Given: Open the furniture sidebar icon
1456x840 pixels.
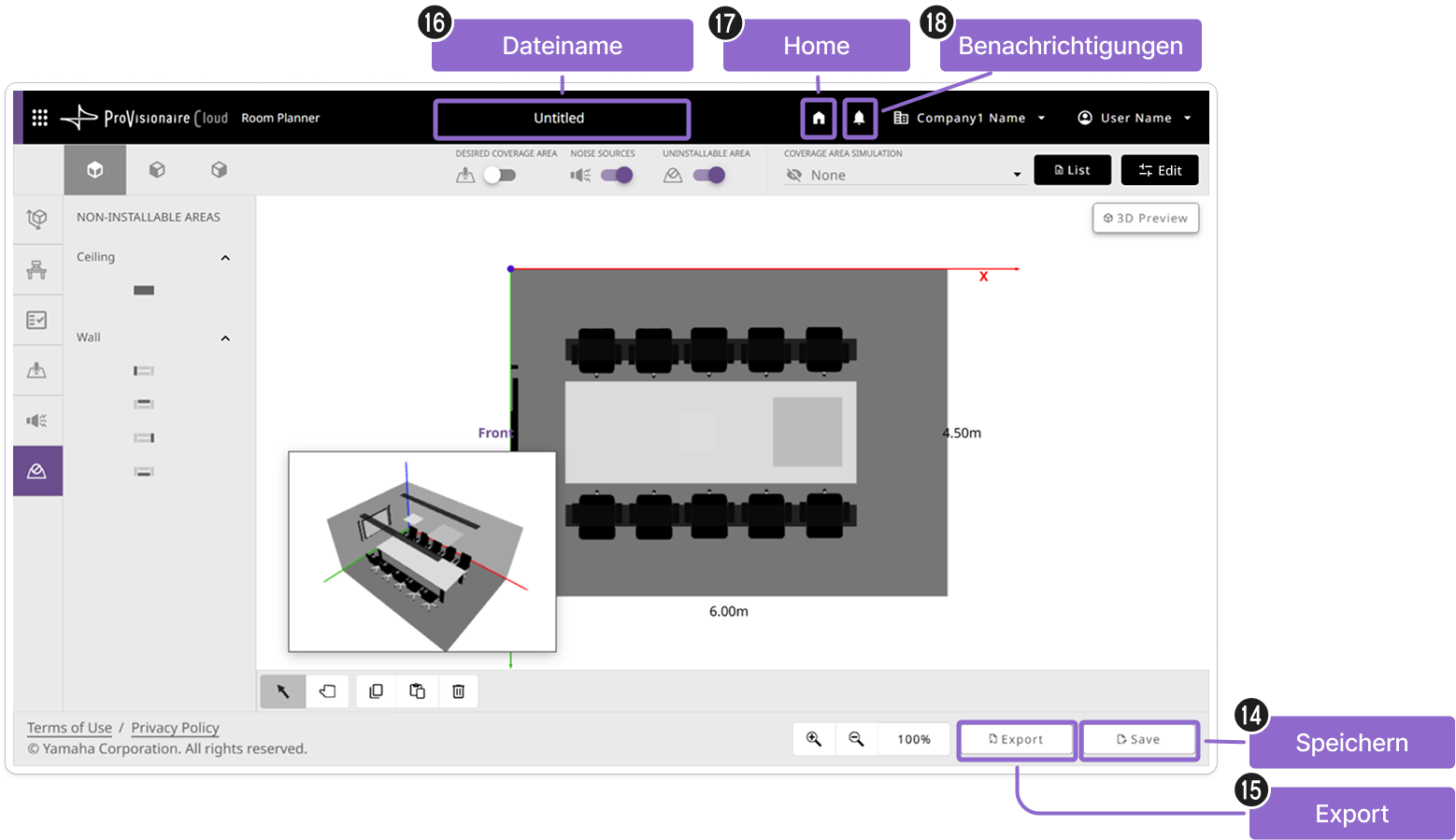Looking at the screenshot, I should tap(37, 269).
